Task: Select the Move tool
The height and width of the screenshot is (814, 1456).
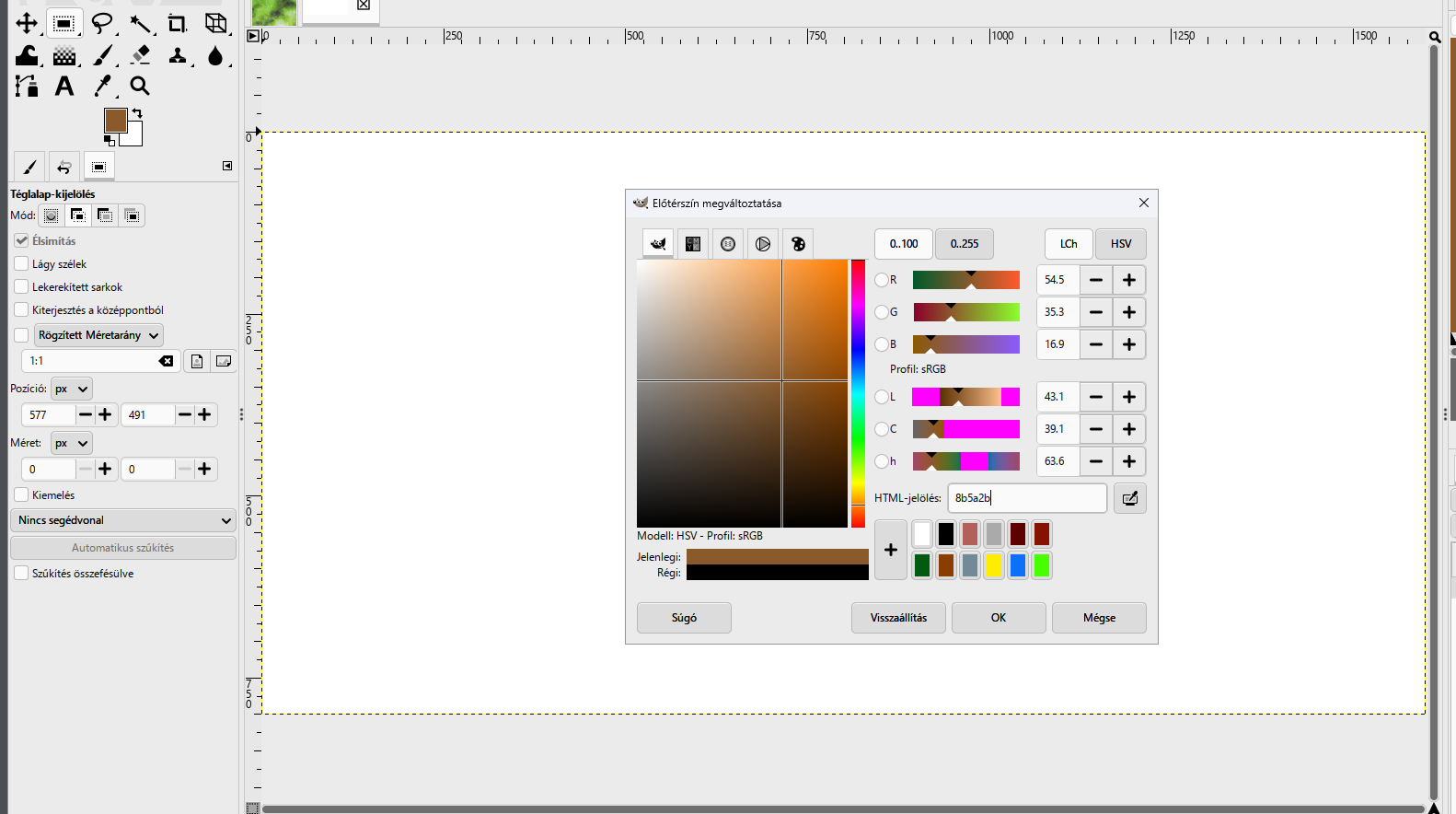Action: pos(27,23)
